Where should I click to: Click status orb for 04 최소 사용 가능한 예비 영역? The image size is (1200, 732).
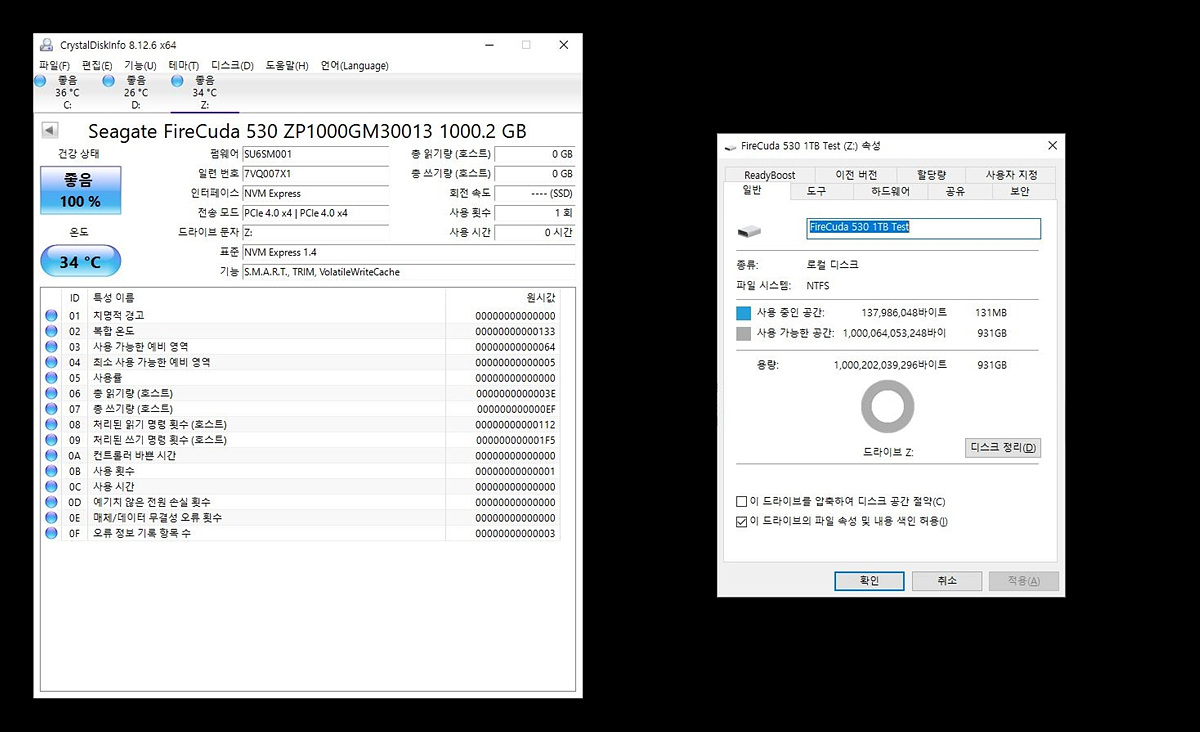(x=51, y=362)
